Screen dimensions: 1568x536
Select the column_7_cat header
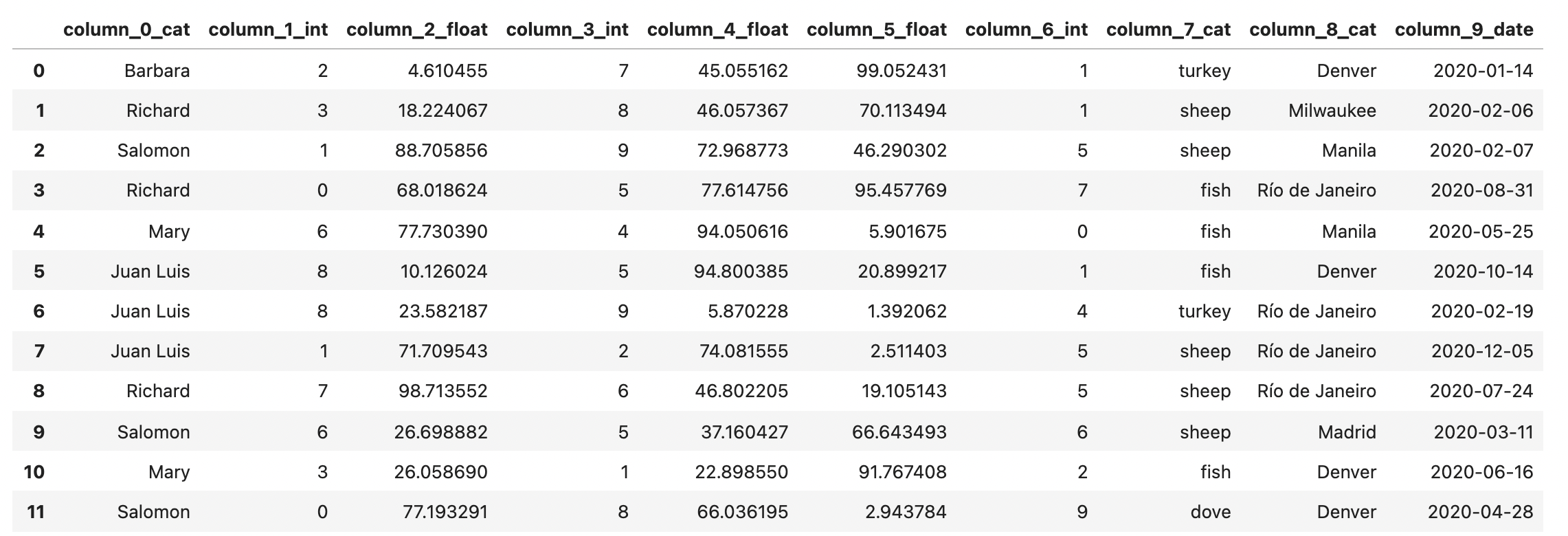pos(1168,30)
